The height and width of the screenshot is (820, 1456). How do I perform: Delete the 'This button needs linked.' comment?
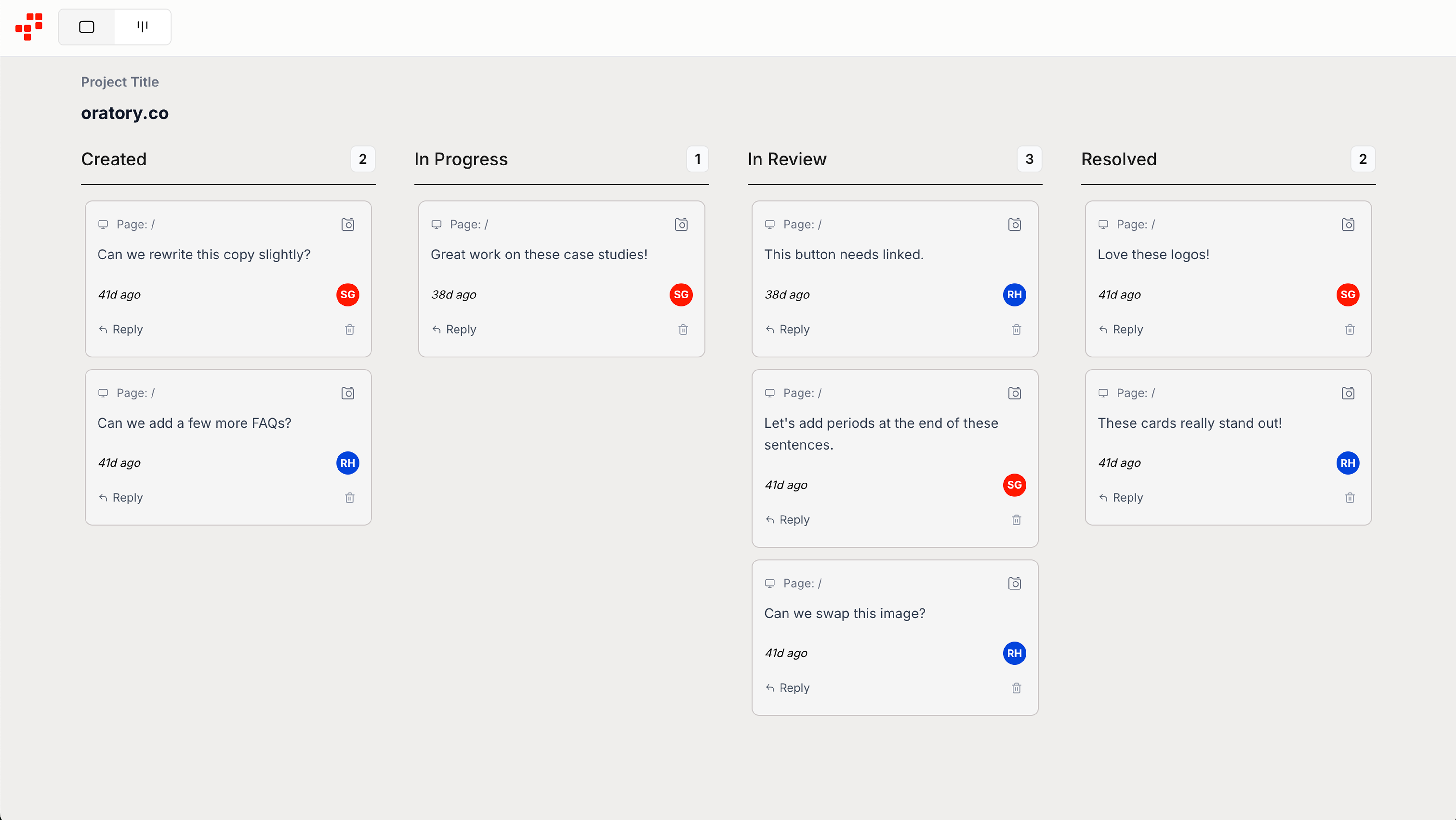click(1016, 330)
